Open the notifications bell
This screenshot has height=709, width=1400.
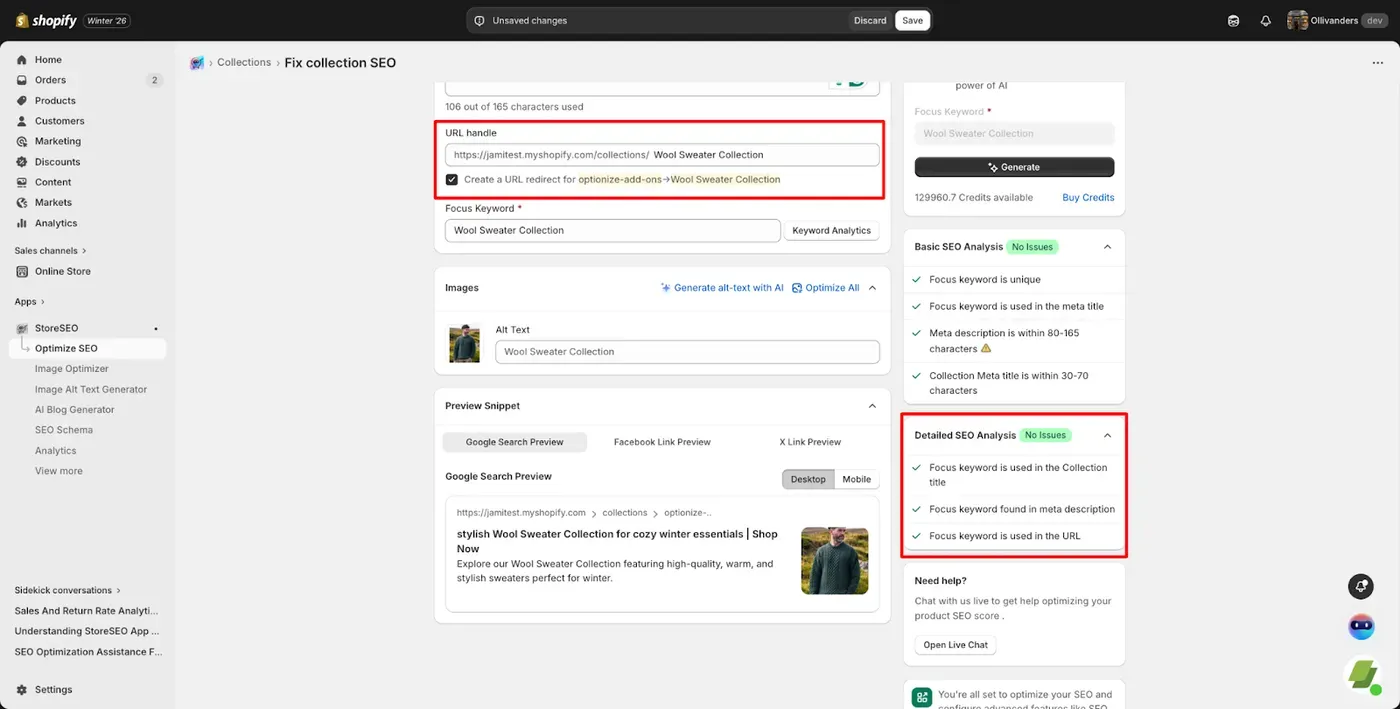[x=1265, y=20]
